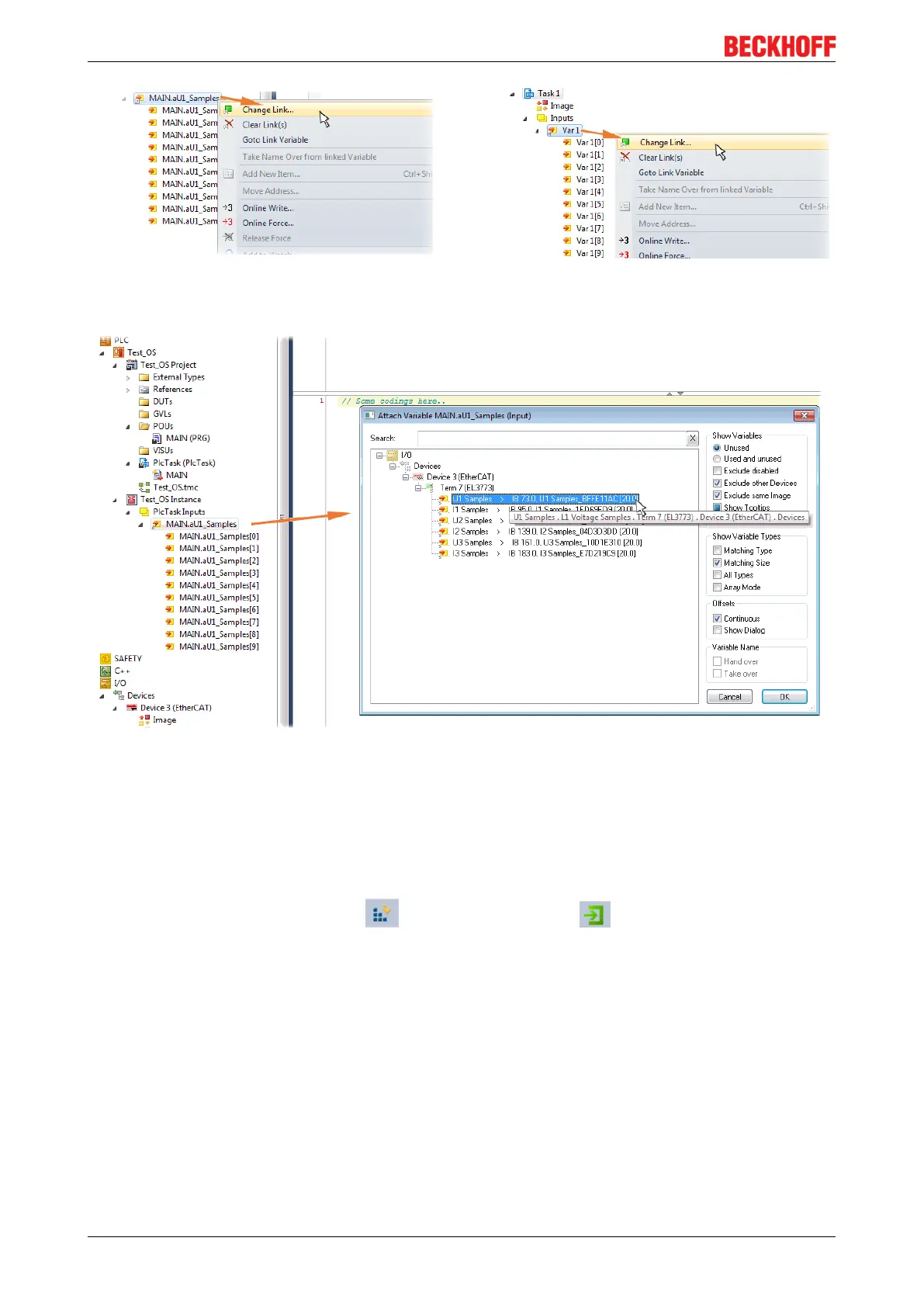Enable the Show Dialog checkbox
924x1307 pixels.
tap(717, 630)
